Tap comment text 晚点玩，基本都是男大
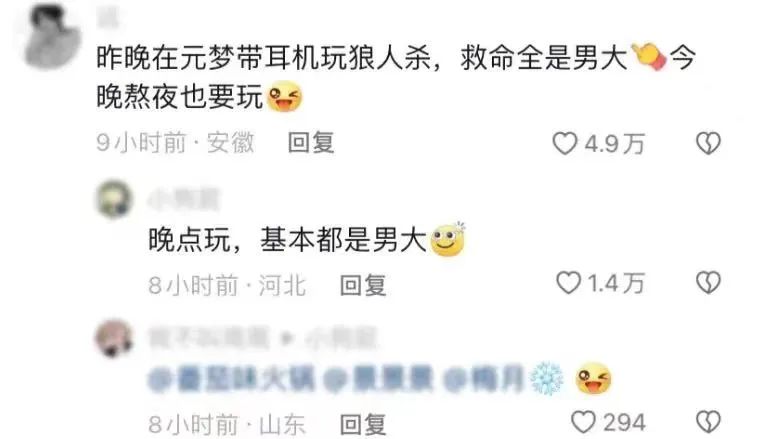 tap(287, 240)
